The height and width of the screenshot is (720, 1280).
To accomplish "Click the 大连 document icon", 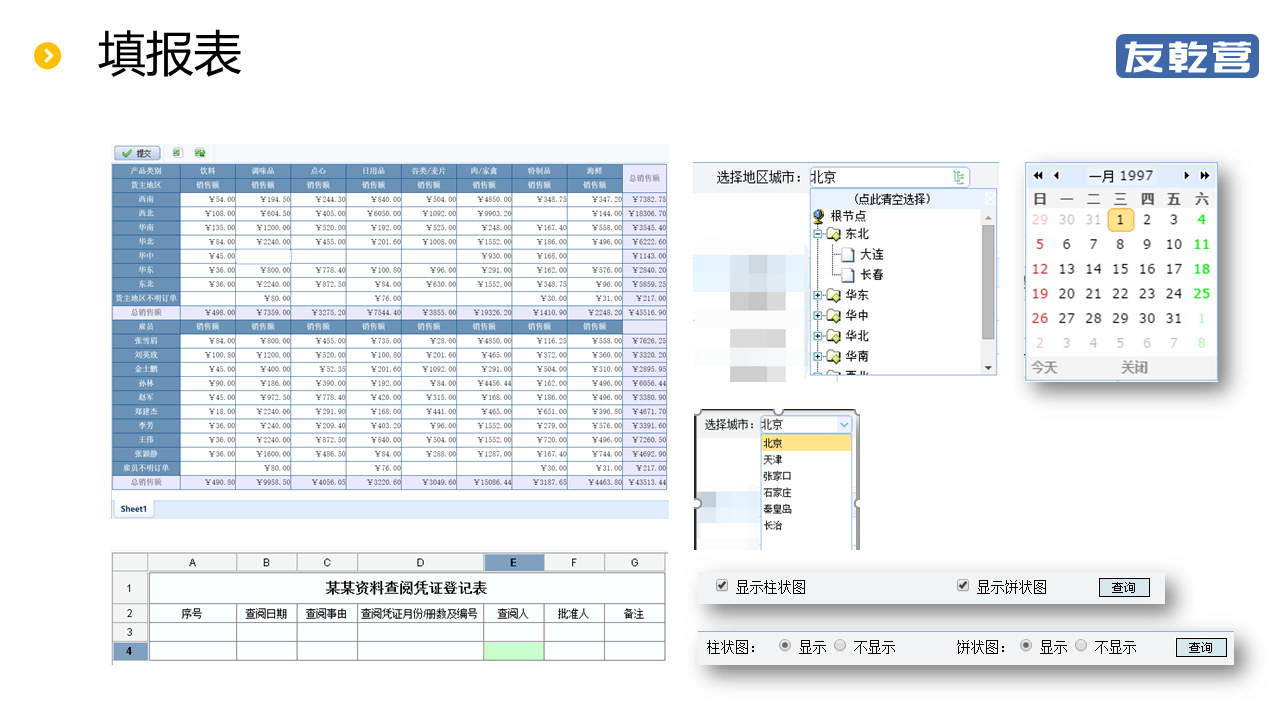I will (x=847, y=254).
